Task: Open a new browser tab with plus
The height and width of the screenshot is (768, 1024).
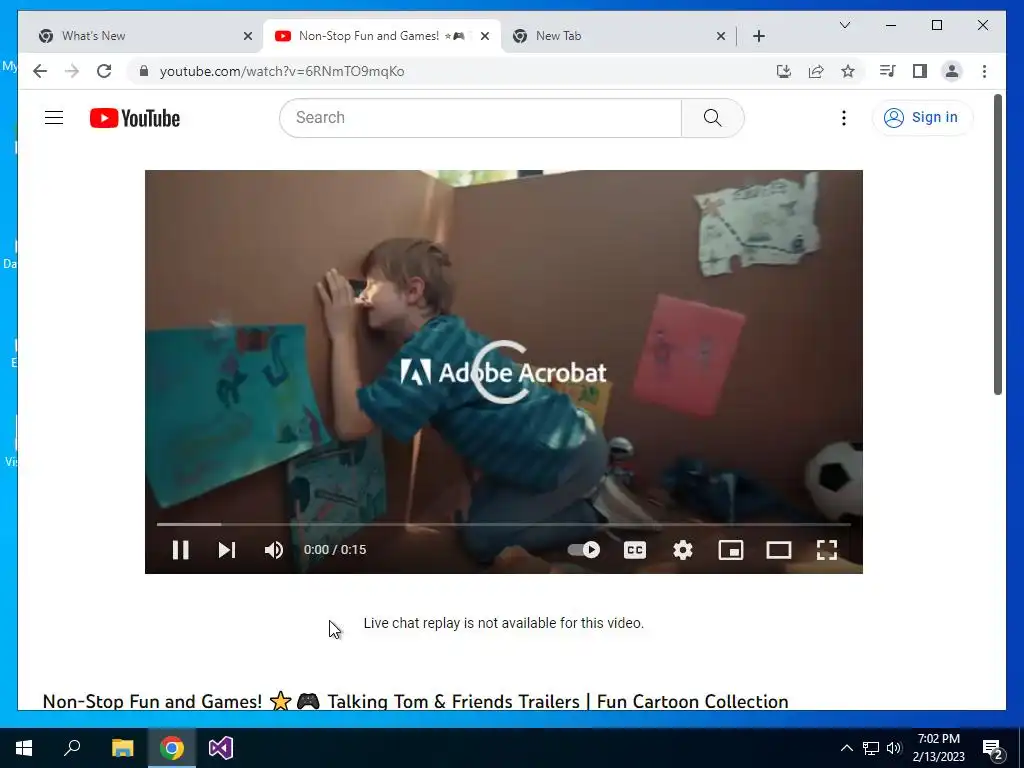Action: click(758, 36)
